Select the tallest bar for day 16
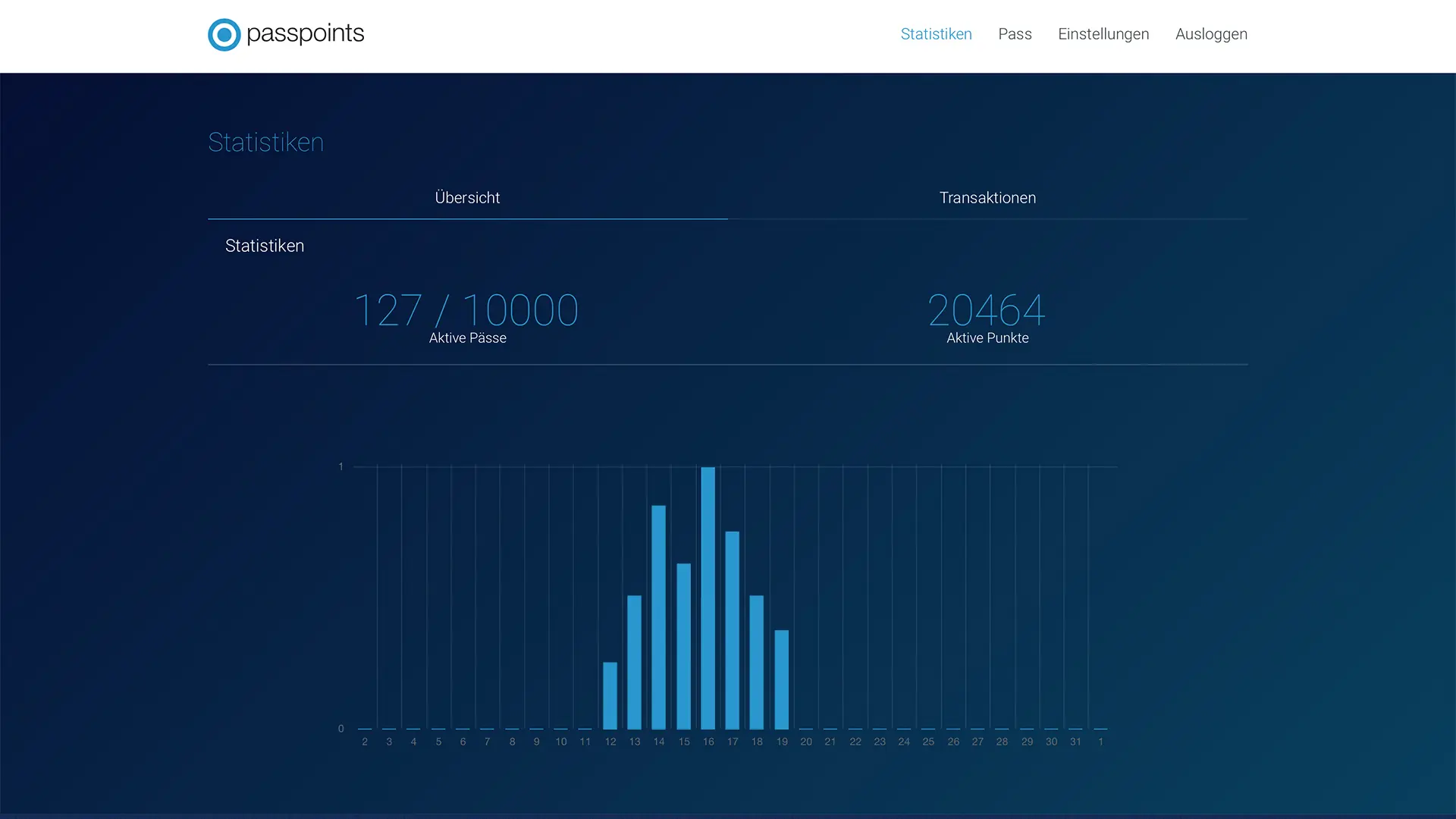Image resolution: width=1456 pixels, height=819 pixels. pos(708,598)
